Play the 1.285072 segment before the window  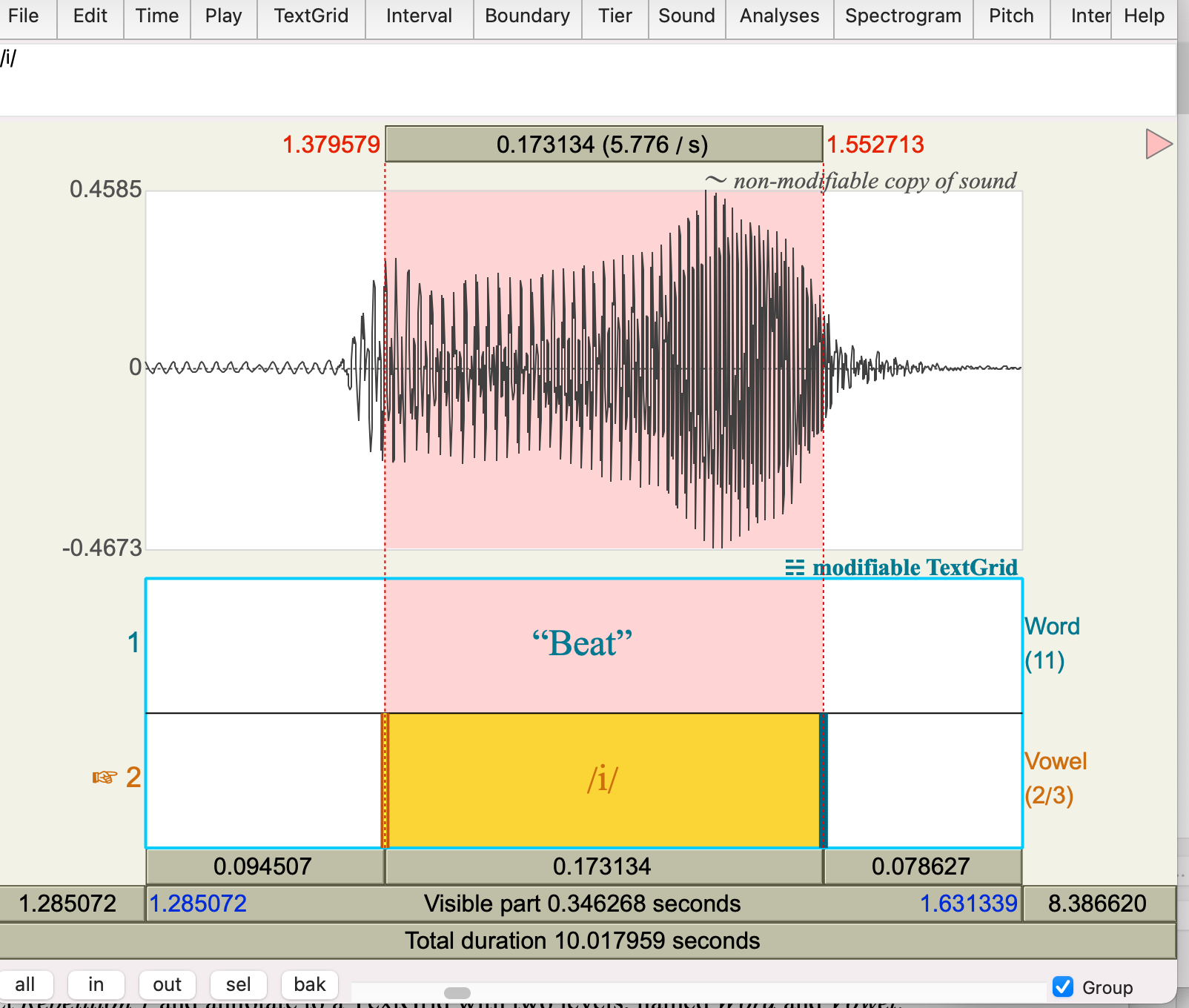pyautogui.click(x=71, y=903)
